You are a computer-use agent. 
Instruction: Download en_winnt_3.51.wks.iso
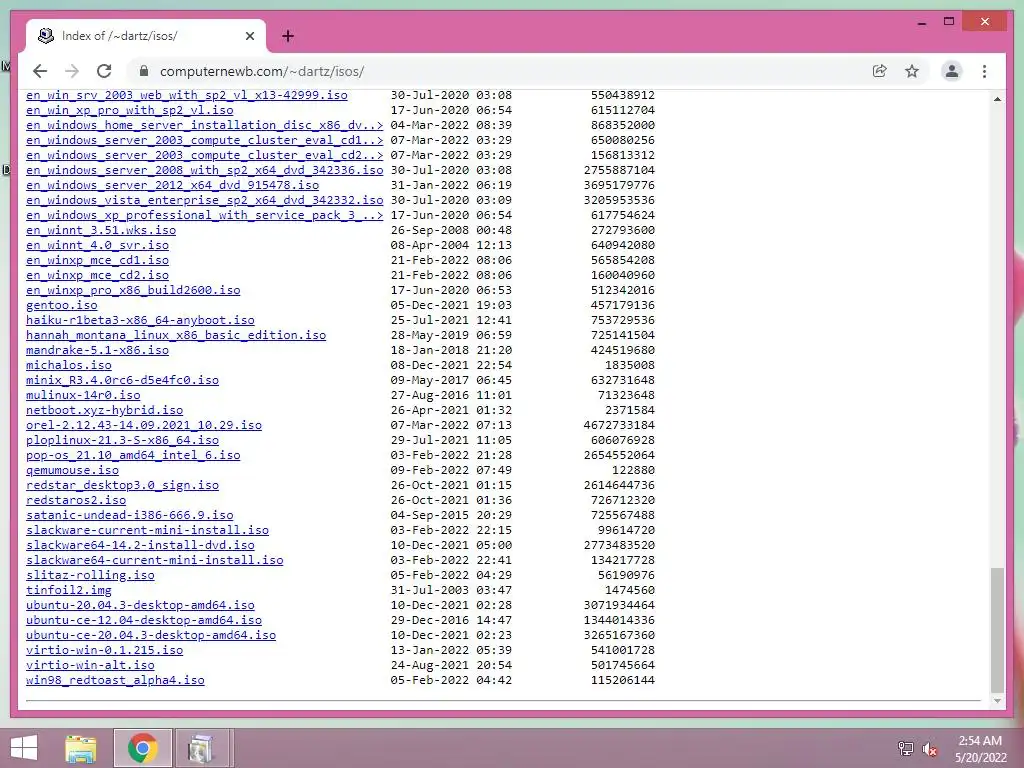click(101, 231)
